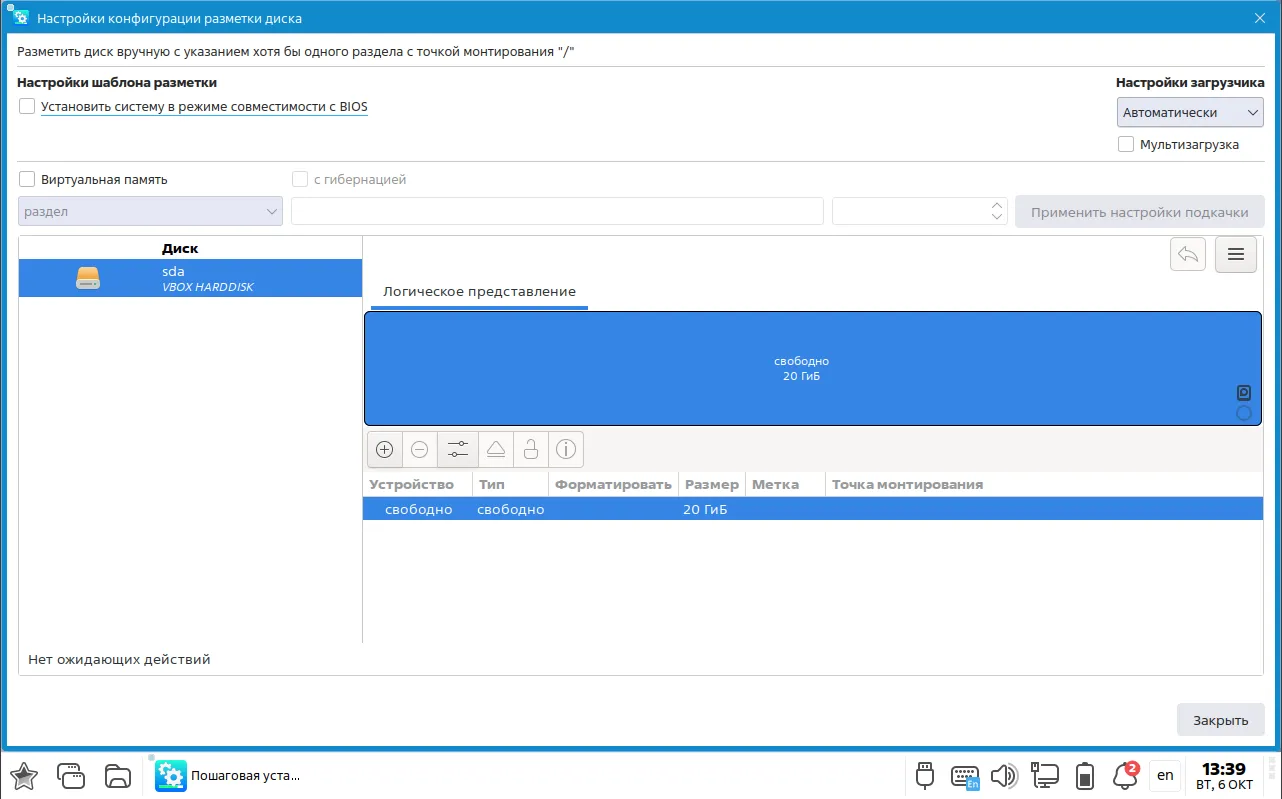Click the battery tray icon
Screen dimensions: 1282x799
coord(1085,775)
